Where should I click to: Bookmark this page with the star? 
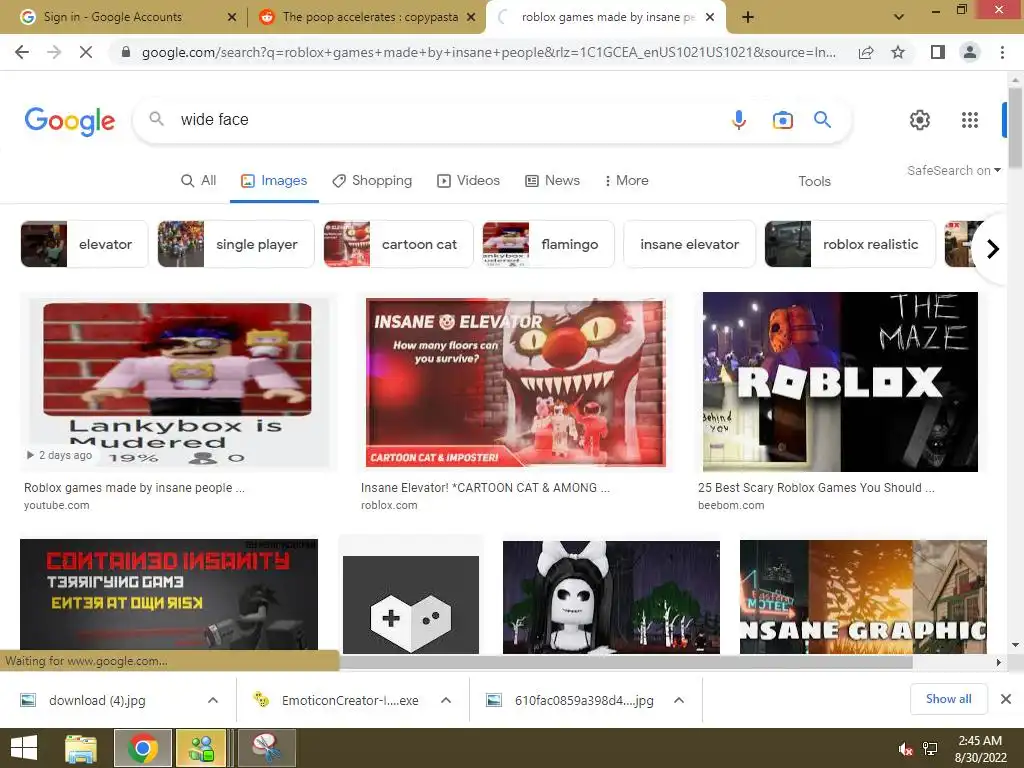click(x=898, y=52)
